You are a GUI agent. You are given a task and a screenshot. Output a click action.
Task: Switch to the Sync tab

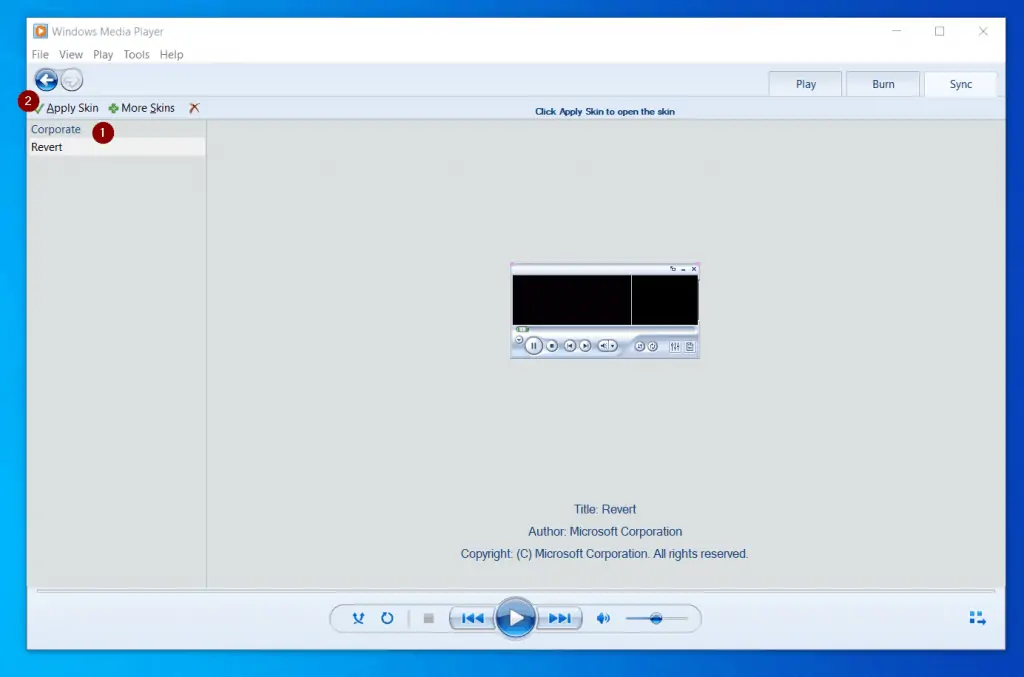pos(960,83)
